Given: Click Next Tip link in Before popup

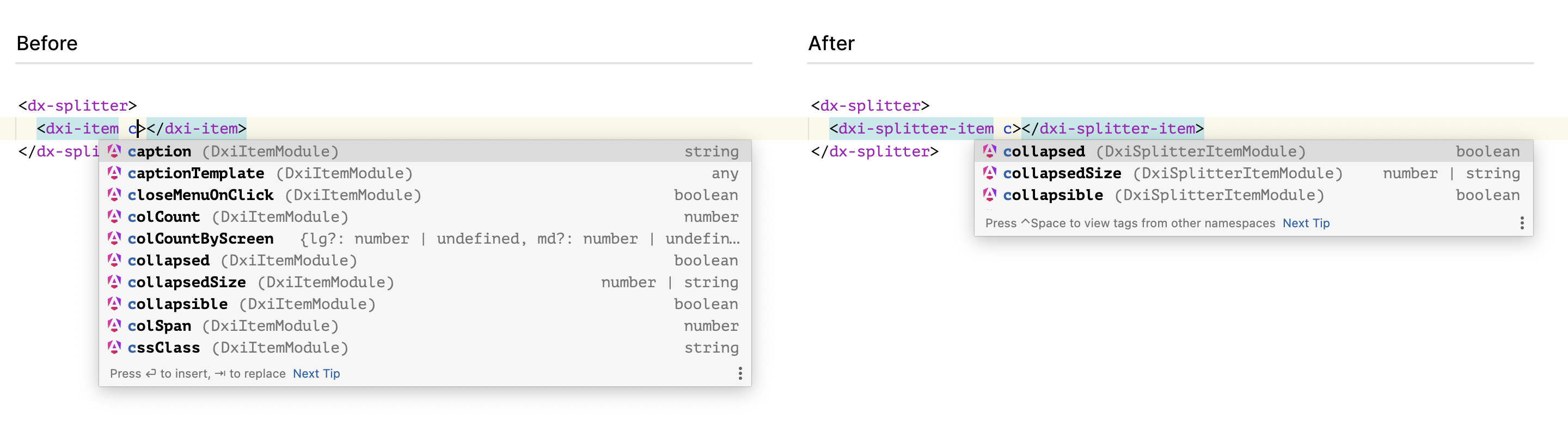Looking at the screenshot, I should coord(316,373).
